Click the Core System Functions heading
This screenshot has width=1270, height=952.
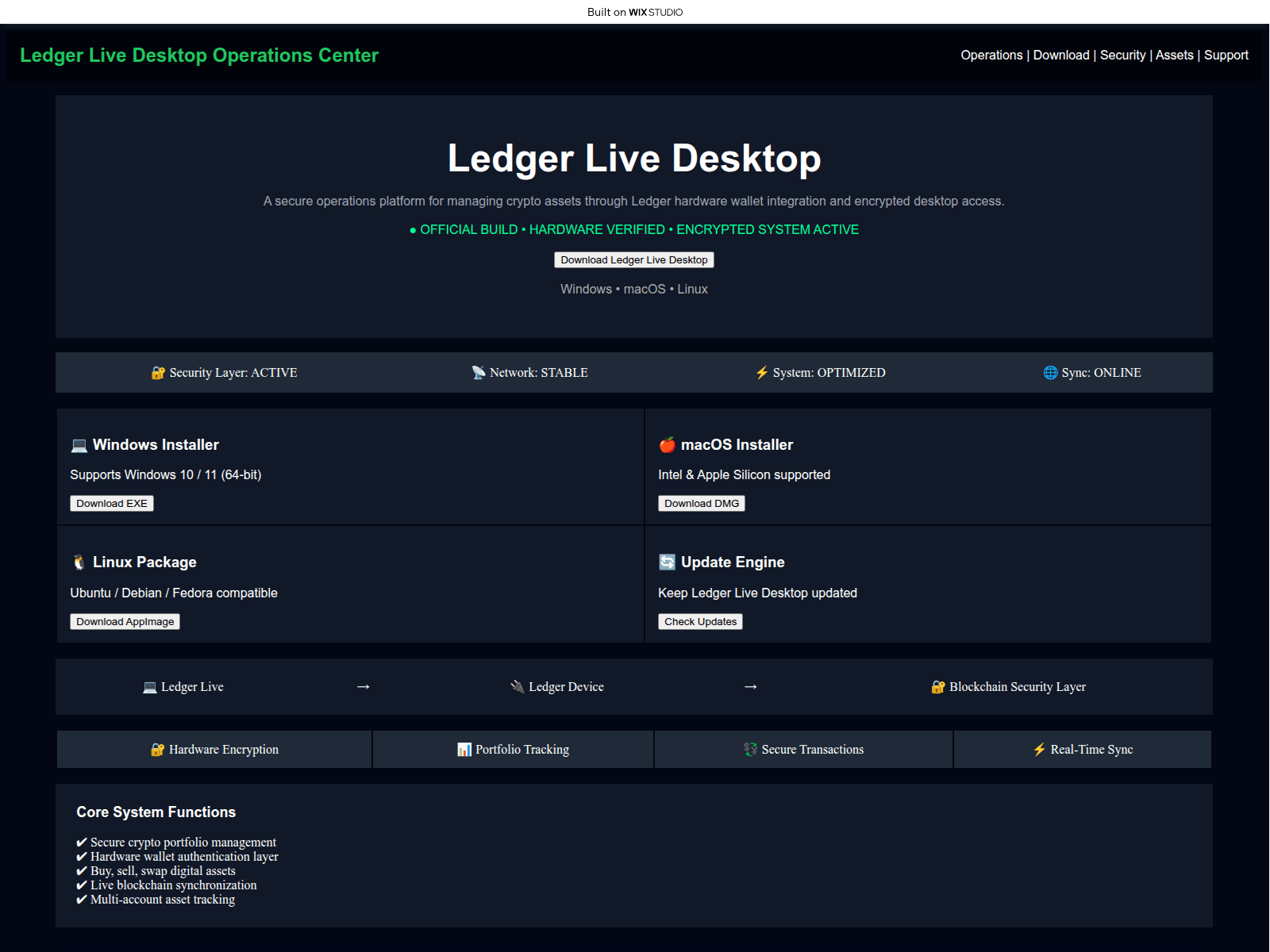[x=156, y=812]
